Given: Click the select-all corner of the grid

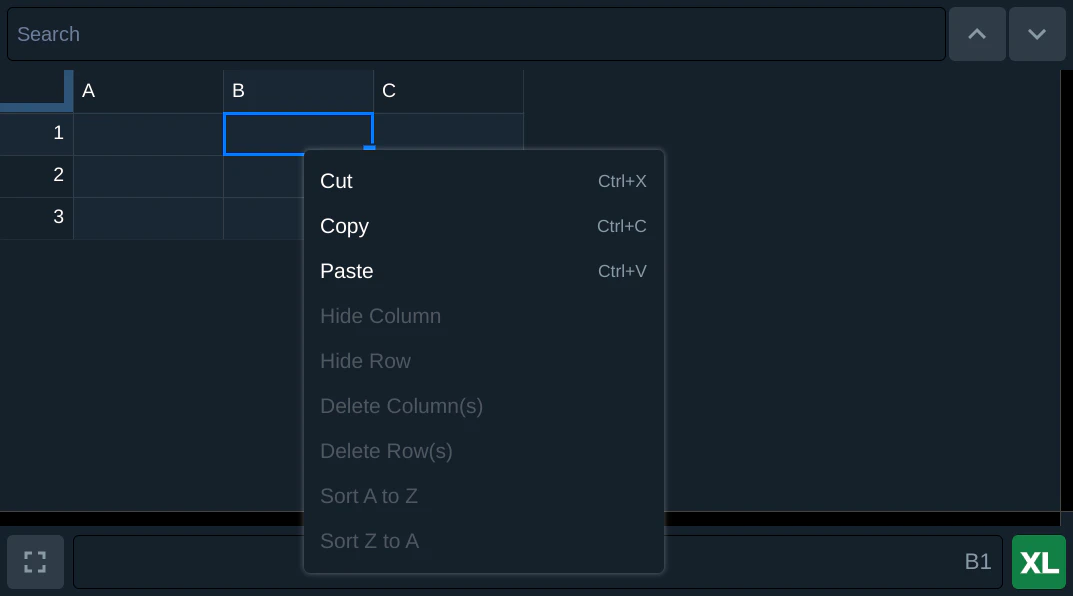Looking at the screenshot, I should coord(36,91).
